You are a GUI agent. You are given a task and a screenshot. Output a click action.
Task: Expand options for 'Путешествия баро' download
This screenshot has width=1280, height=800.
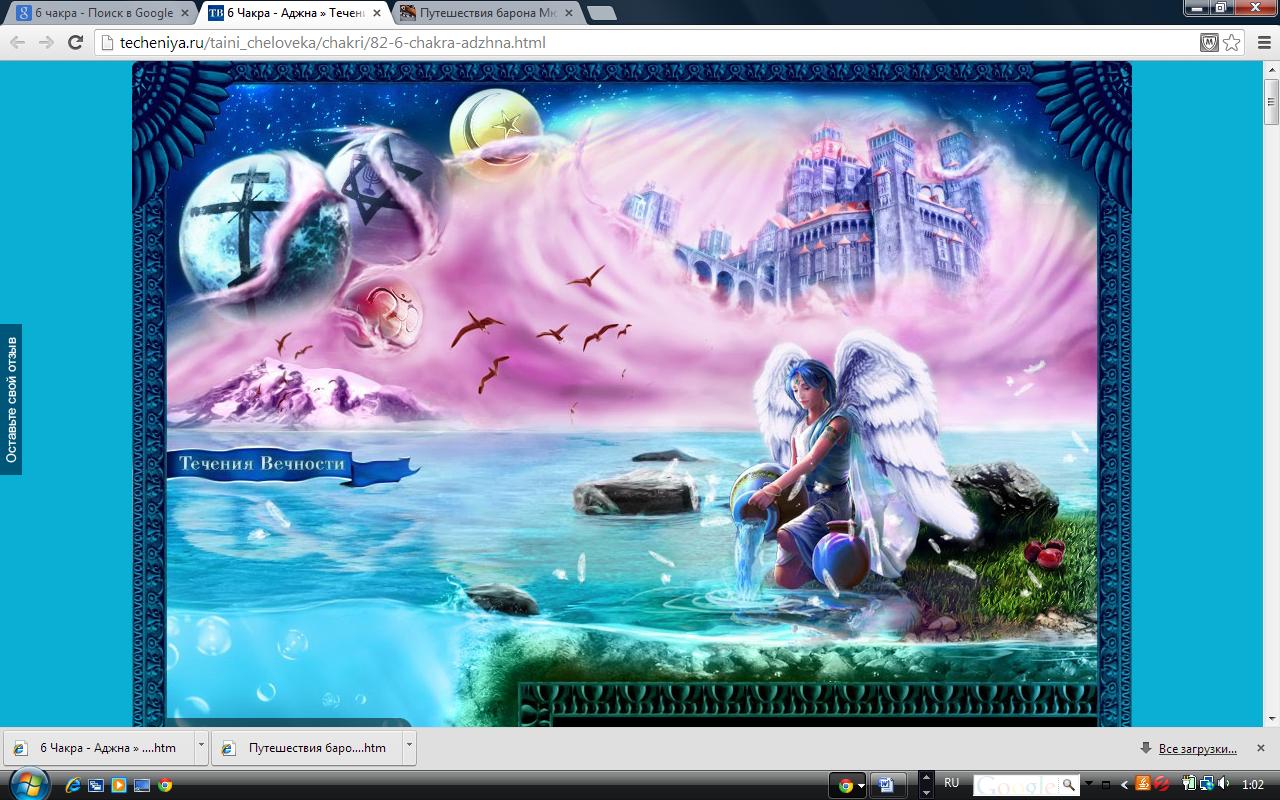click(x=408, y=747)
